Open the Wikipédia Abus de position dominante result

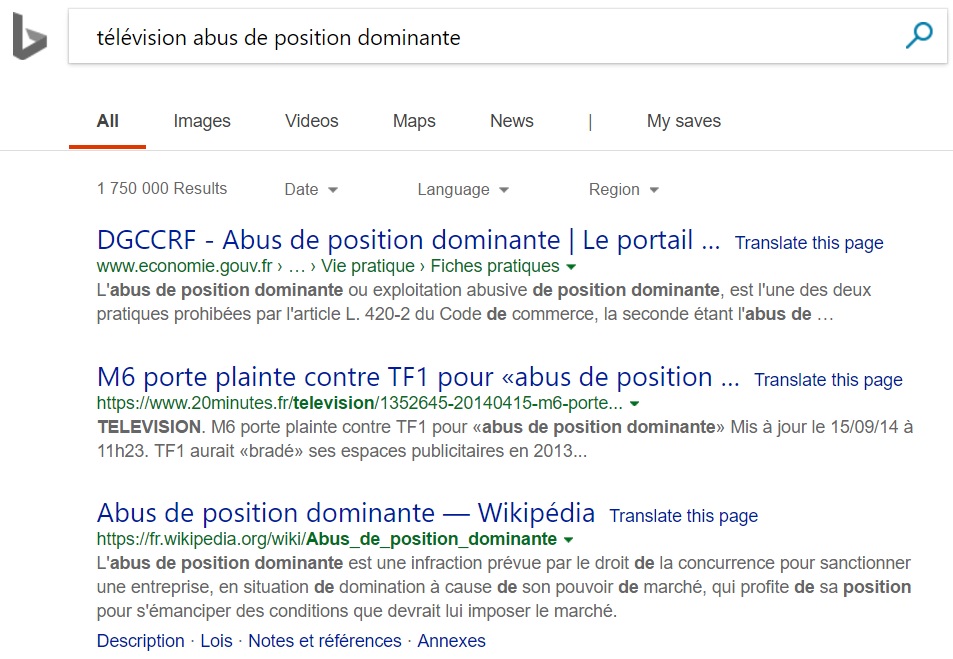[x=346, y=513]
